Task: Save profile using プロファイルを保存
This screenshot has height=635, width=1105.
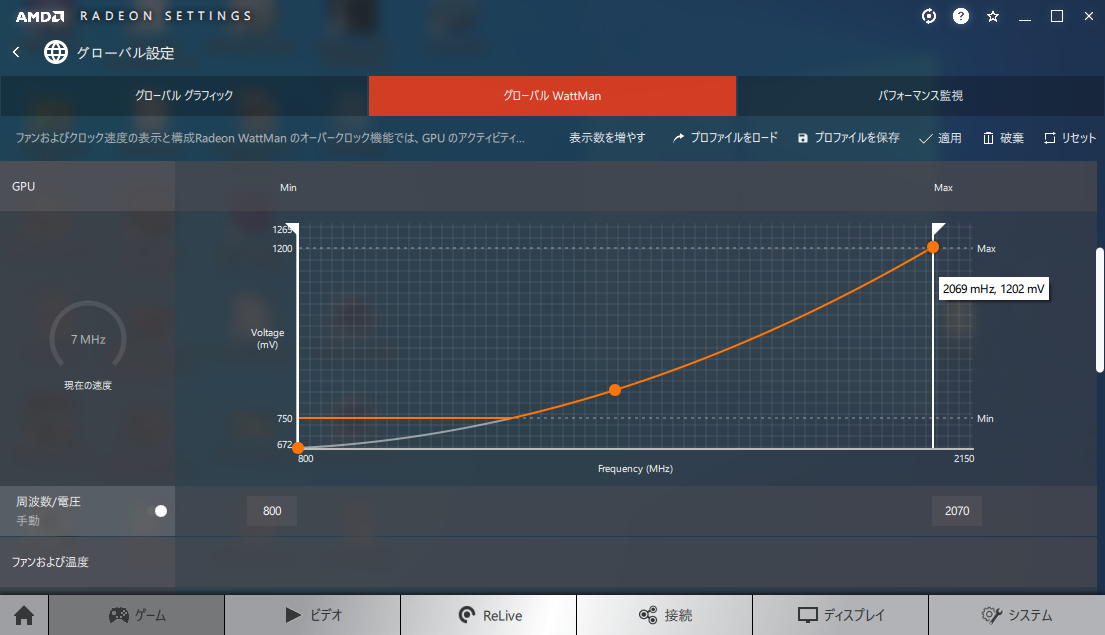Action: click(x=848, y=138)
